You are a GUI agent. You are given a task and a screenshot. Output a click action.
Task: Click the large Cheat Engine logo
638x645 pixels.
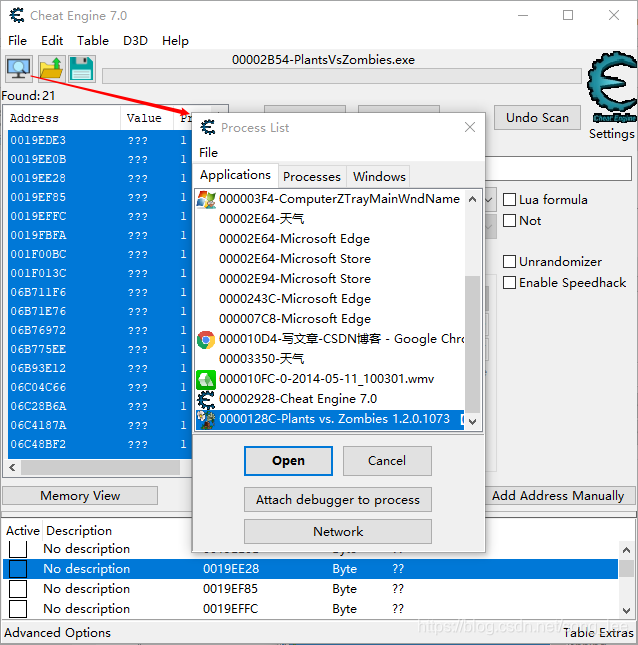point(612,86)
